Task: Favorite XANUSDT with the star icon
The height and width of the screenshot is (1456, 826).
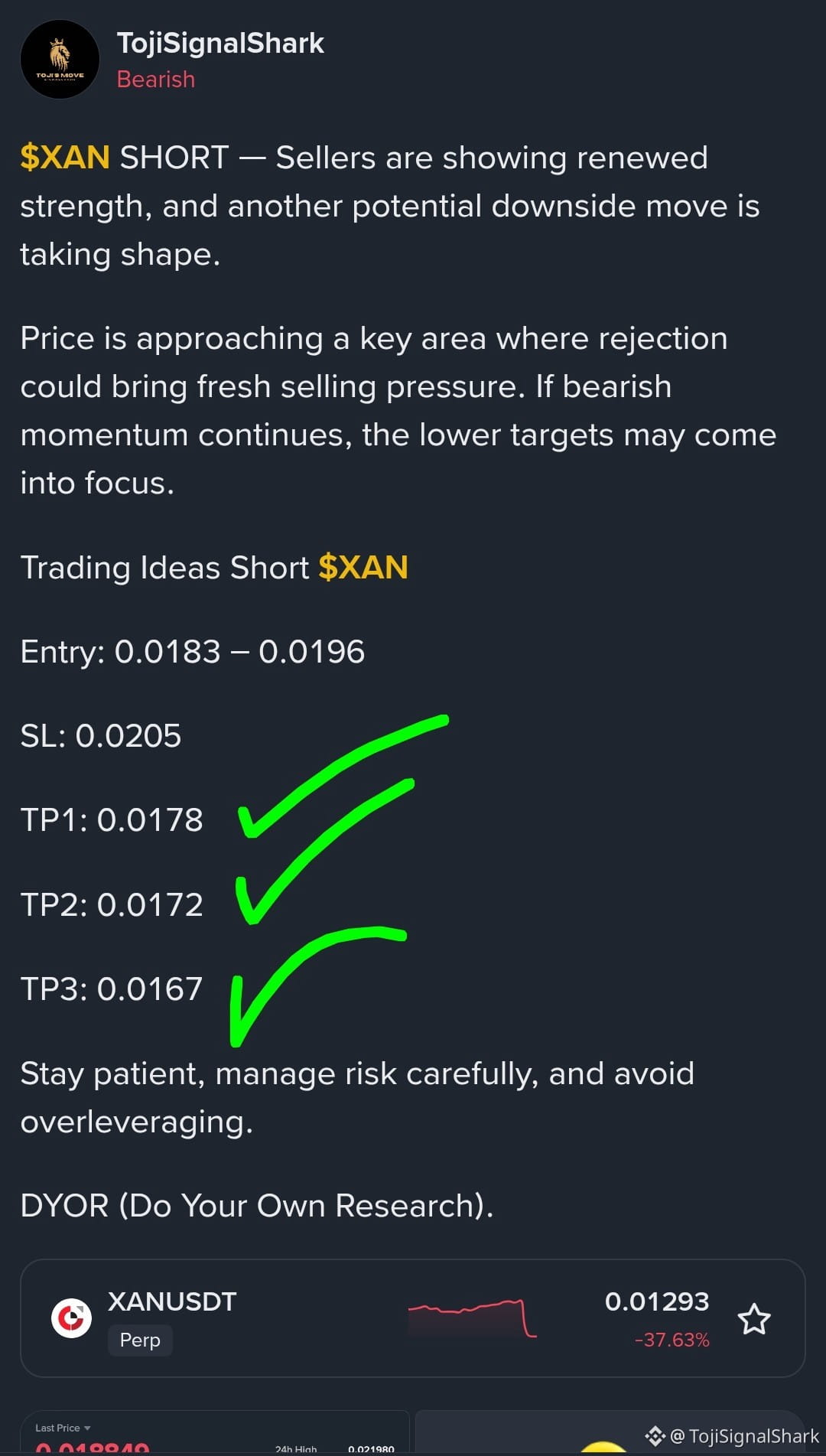Action: coord(754,1319)
